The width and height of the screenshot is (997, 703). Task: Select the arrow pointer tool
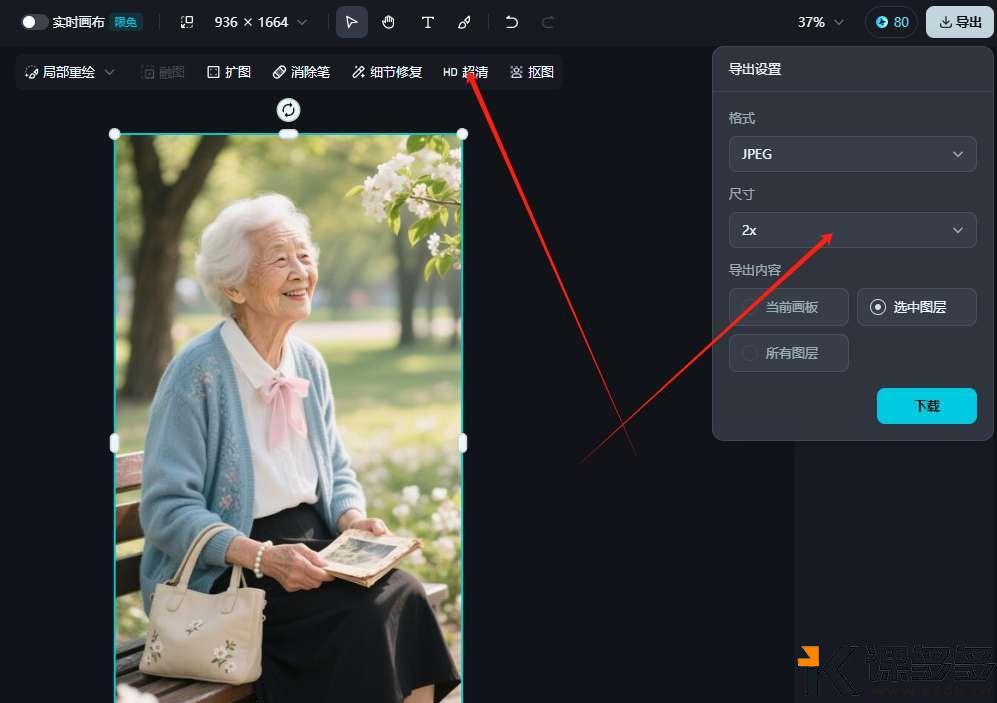coord(351,22)
